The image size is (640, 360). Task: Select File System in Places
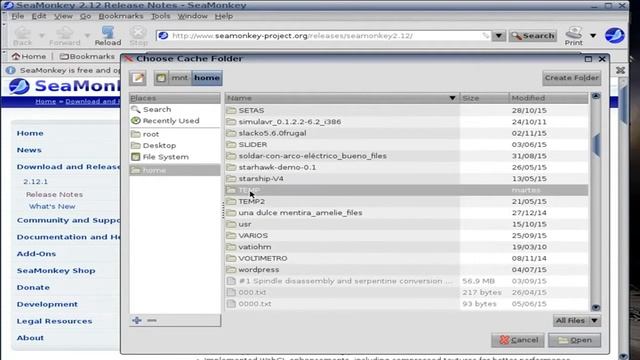click(175, 157)
